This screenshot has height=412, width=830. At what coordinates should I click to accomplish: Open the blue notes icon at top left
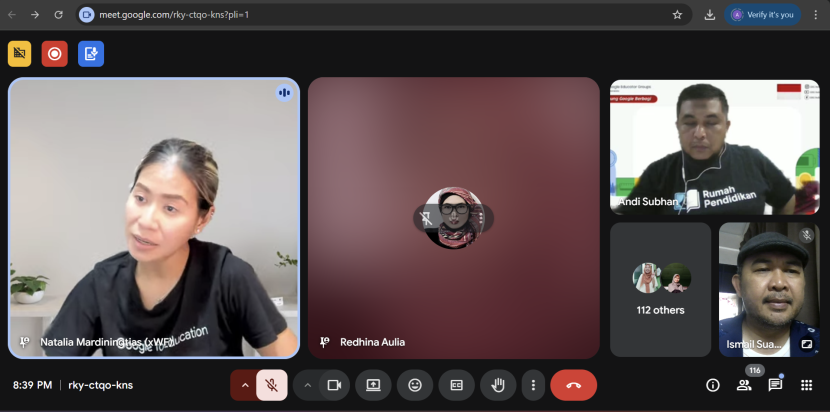(91, 54)
